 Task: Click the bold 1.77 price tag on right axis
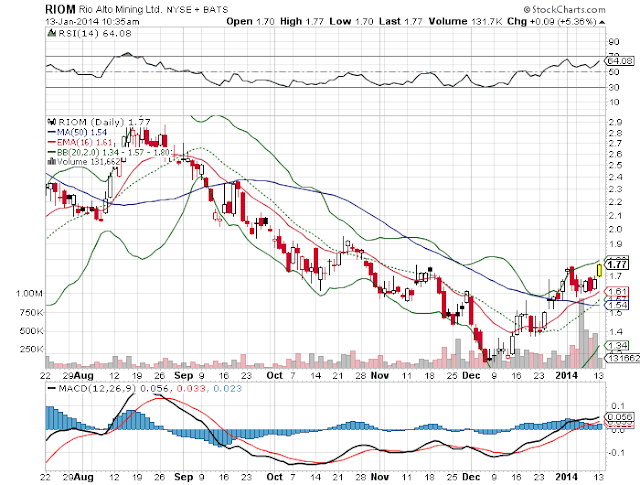[617, 265]
